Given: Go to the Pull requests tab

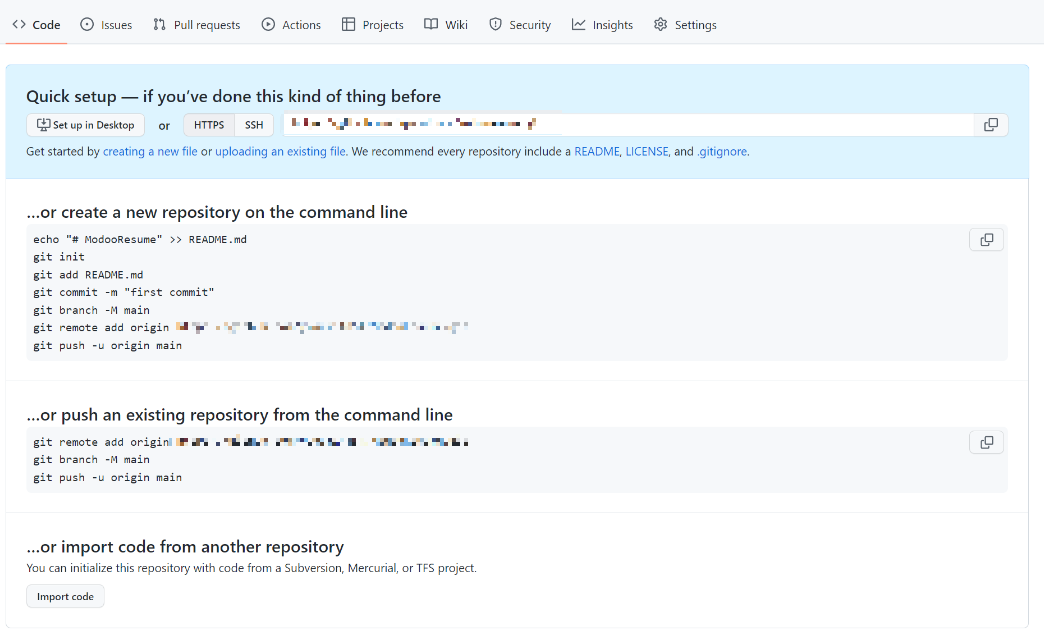Looking at the screenshot, I should 196,25.
